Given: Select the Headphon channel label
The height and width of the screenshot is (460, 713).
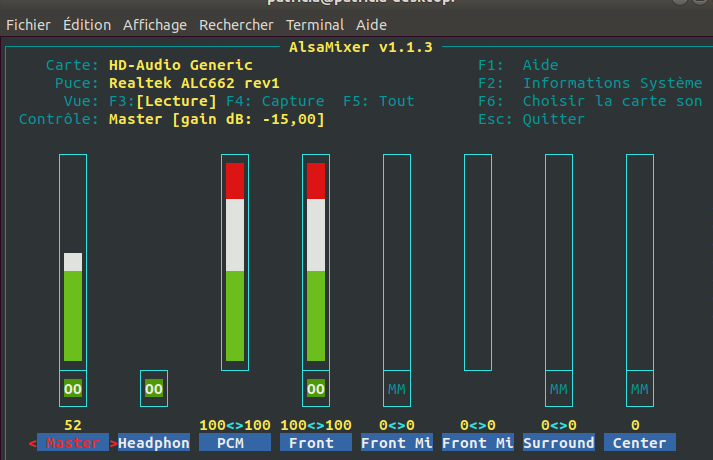Looking at the screenshot, I should point(154,443).
